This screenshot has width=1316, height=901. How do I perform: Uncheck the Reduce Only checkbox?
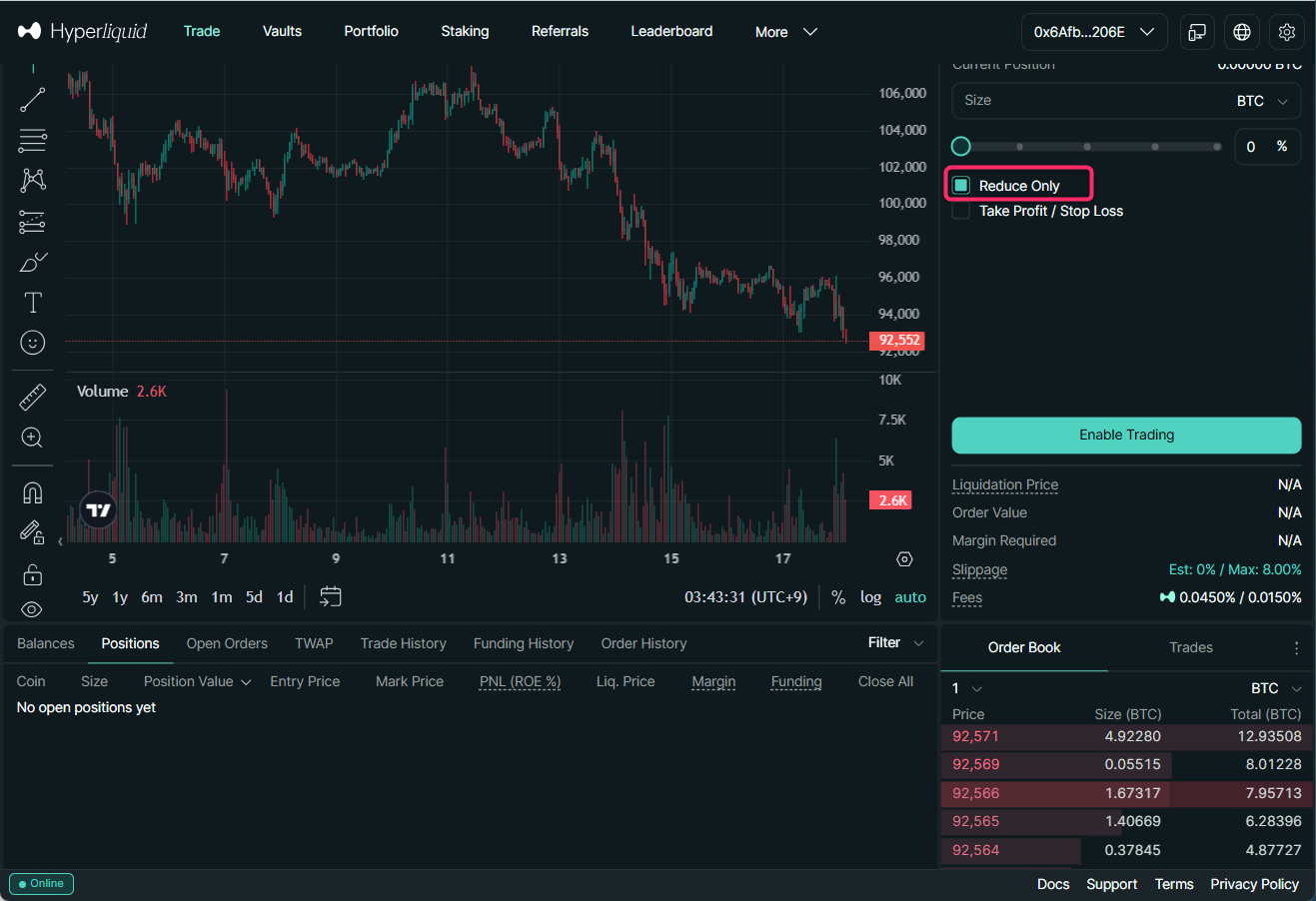point(961,186)
